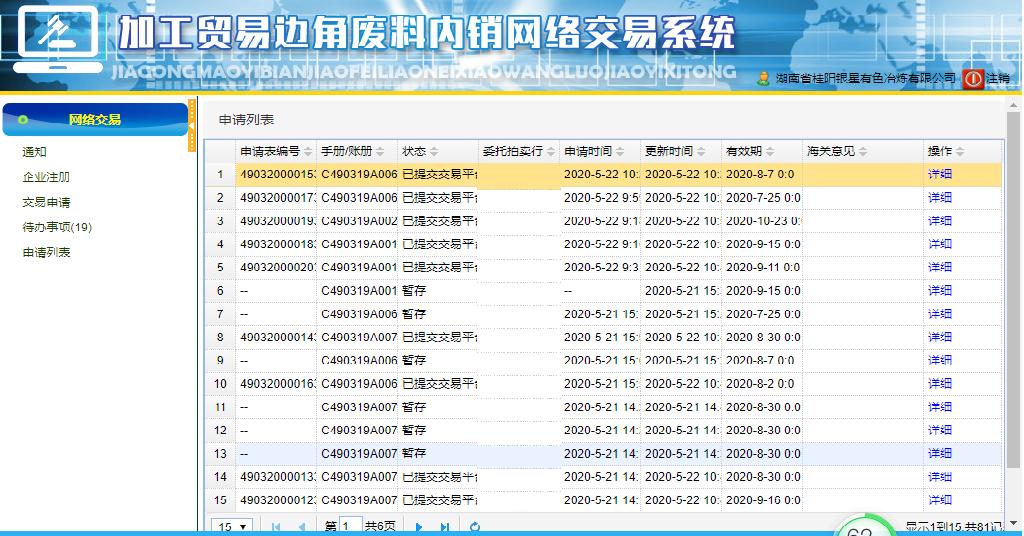Screen dimensions: 1024x536
Task: Go to next page arrow
Action: pos(419,527)
